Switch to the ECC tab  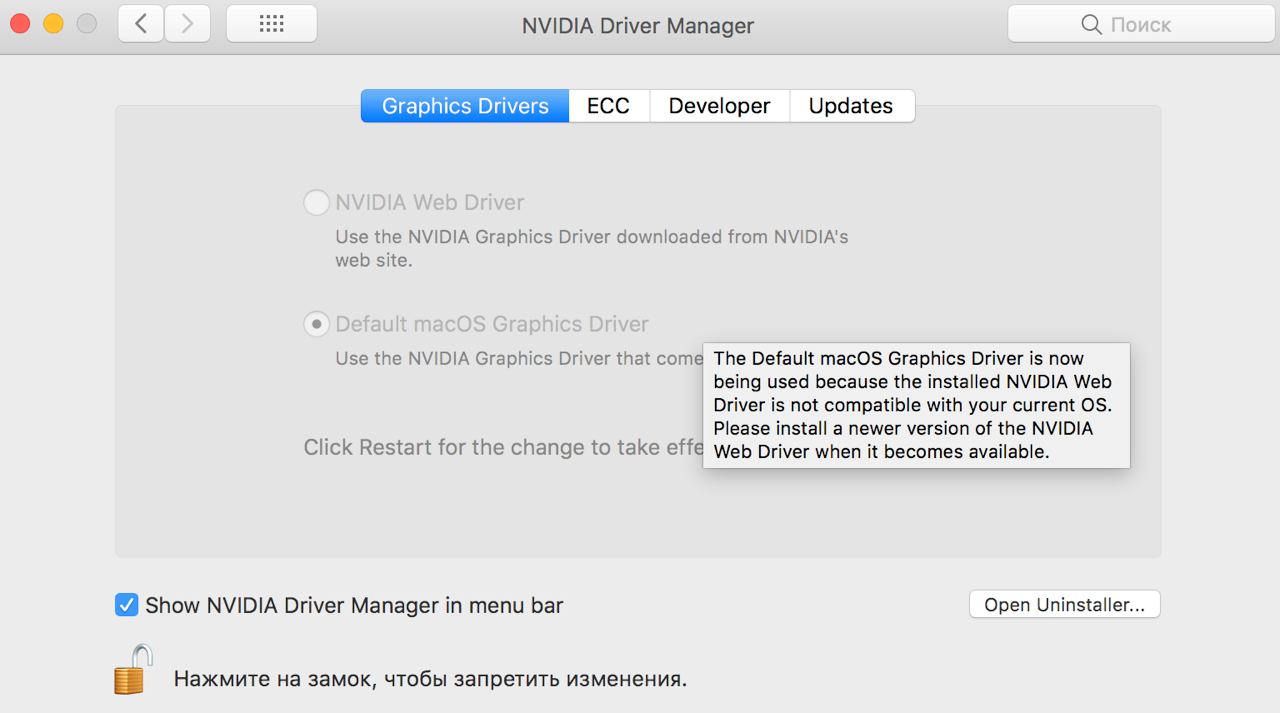coord(609,106)
